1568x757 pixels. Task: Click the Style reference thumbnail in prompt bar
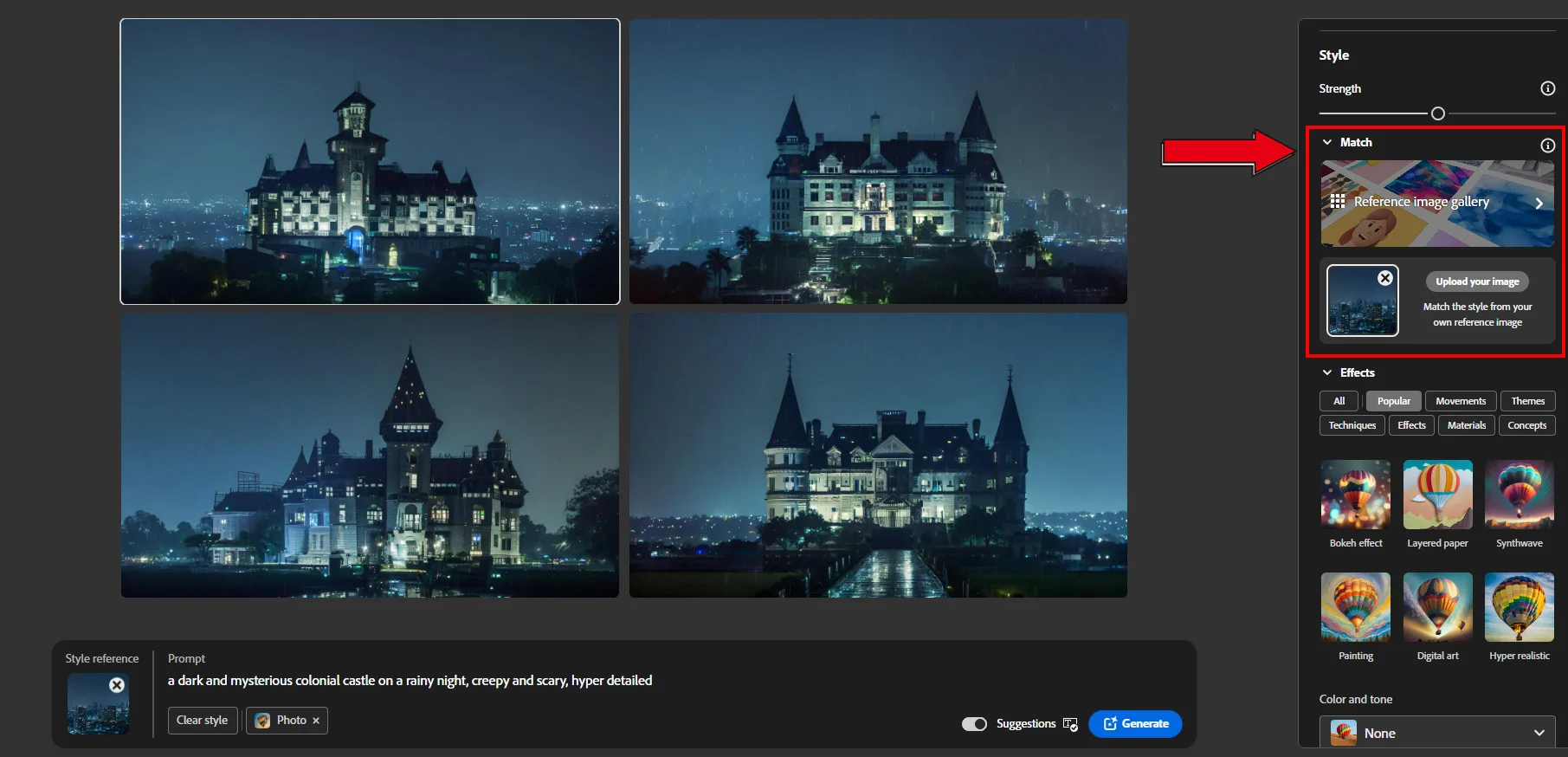pos(98,704)
